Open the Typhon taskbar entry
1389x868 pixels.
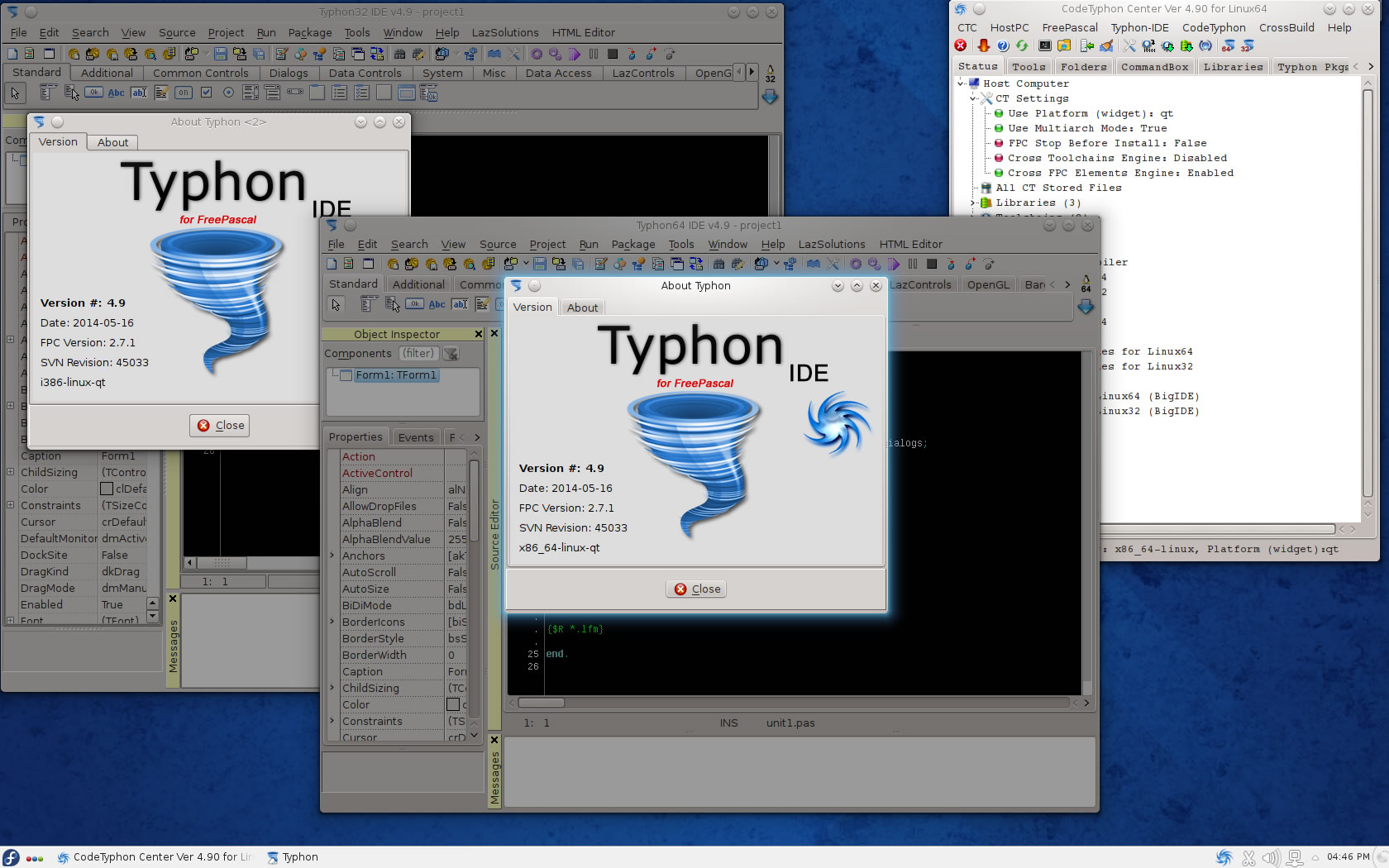point(293,857)
